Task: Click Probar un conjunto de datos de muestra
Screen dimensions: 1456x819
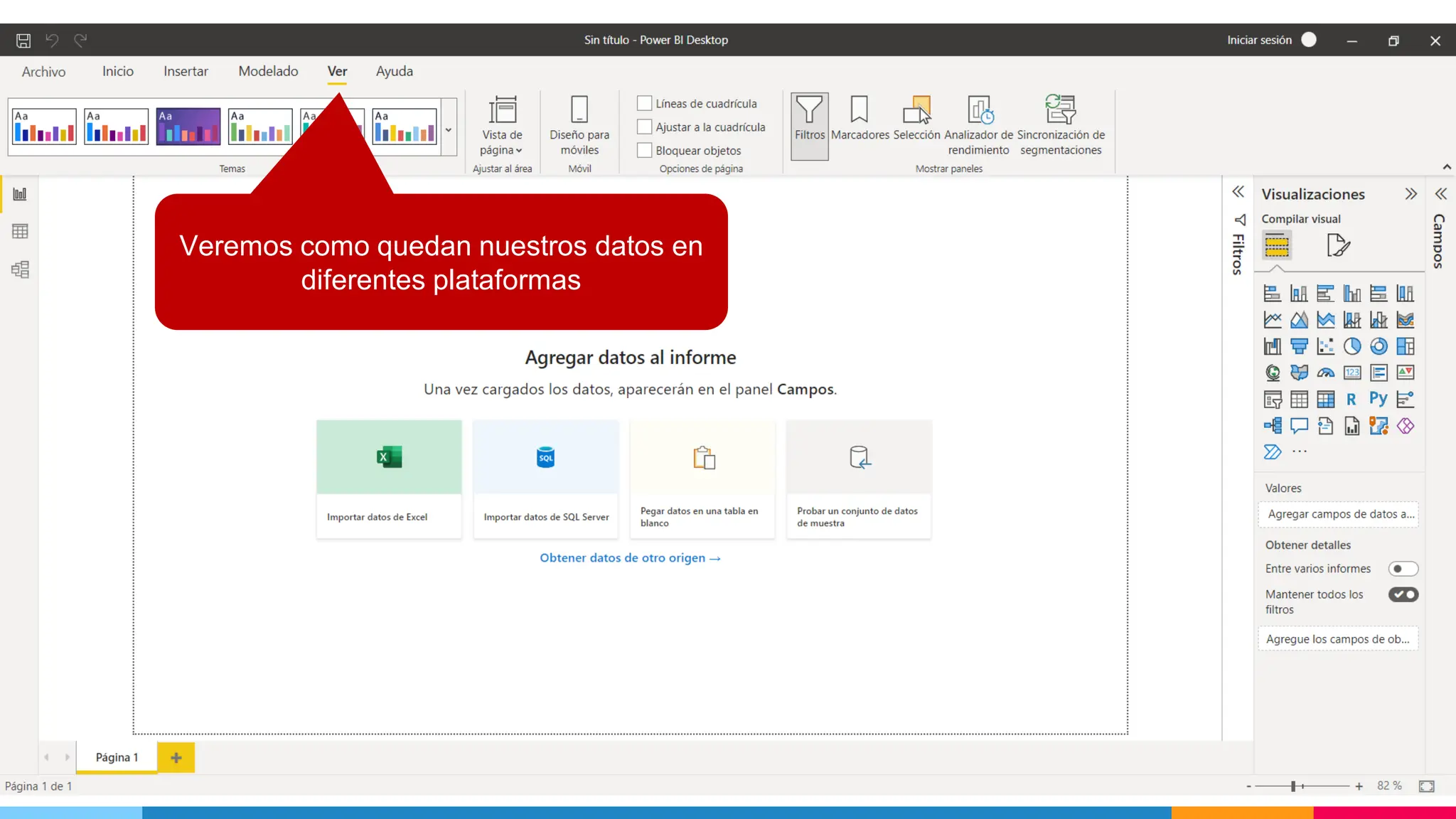Action: [x=859, y=479]
